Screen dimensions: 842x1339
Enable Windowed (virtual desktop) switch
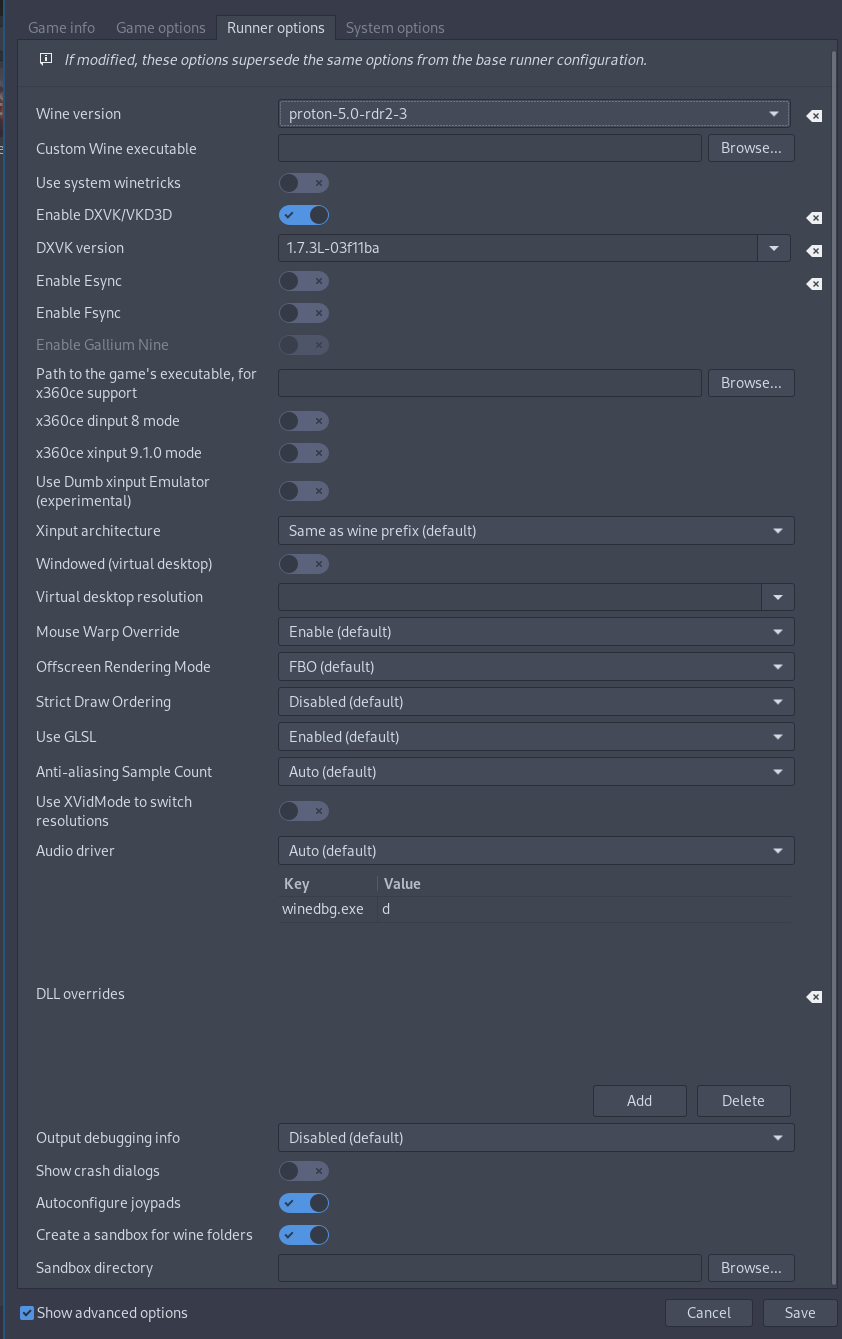click(x=304, y=564)
